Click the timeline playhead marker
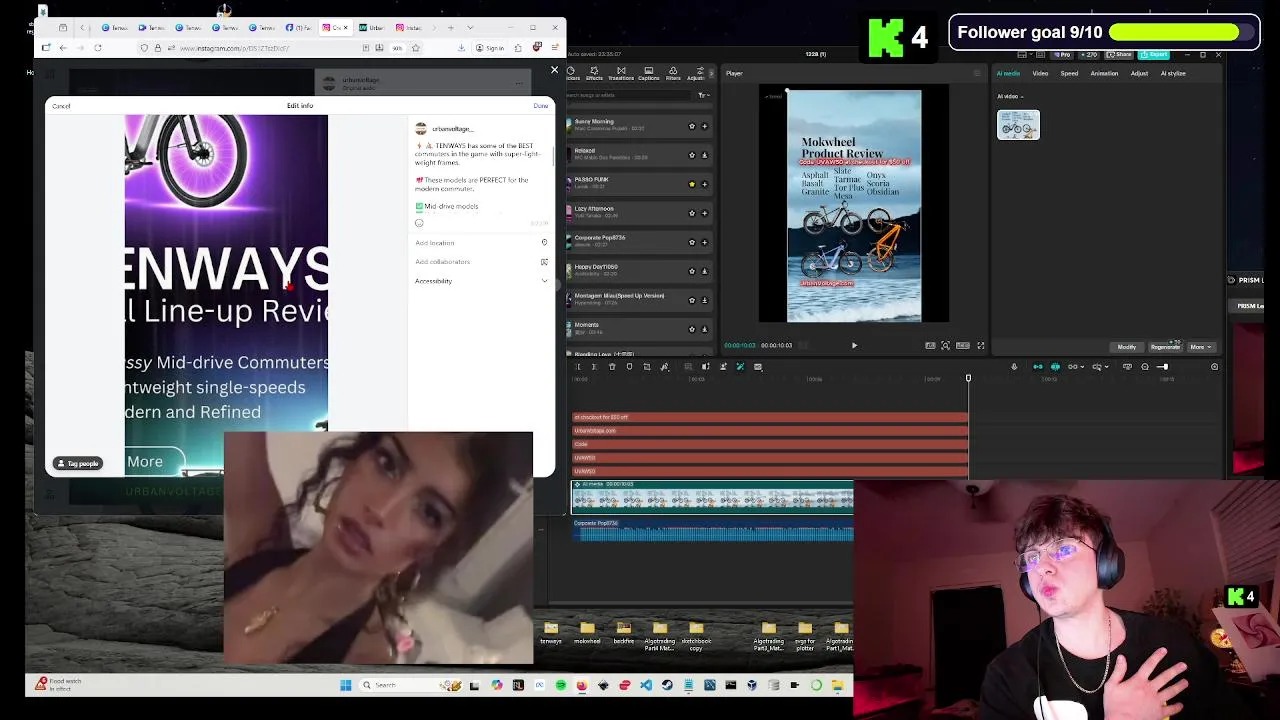 (968, 378)
